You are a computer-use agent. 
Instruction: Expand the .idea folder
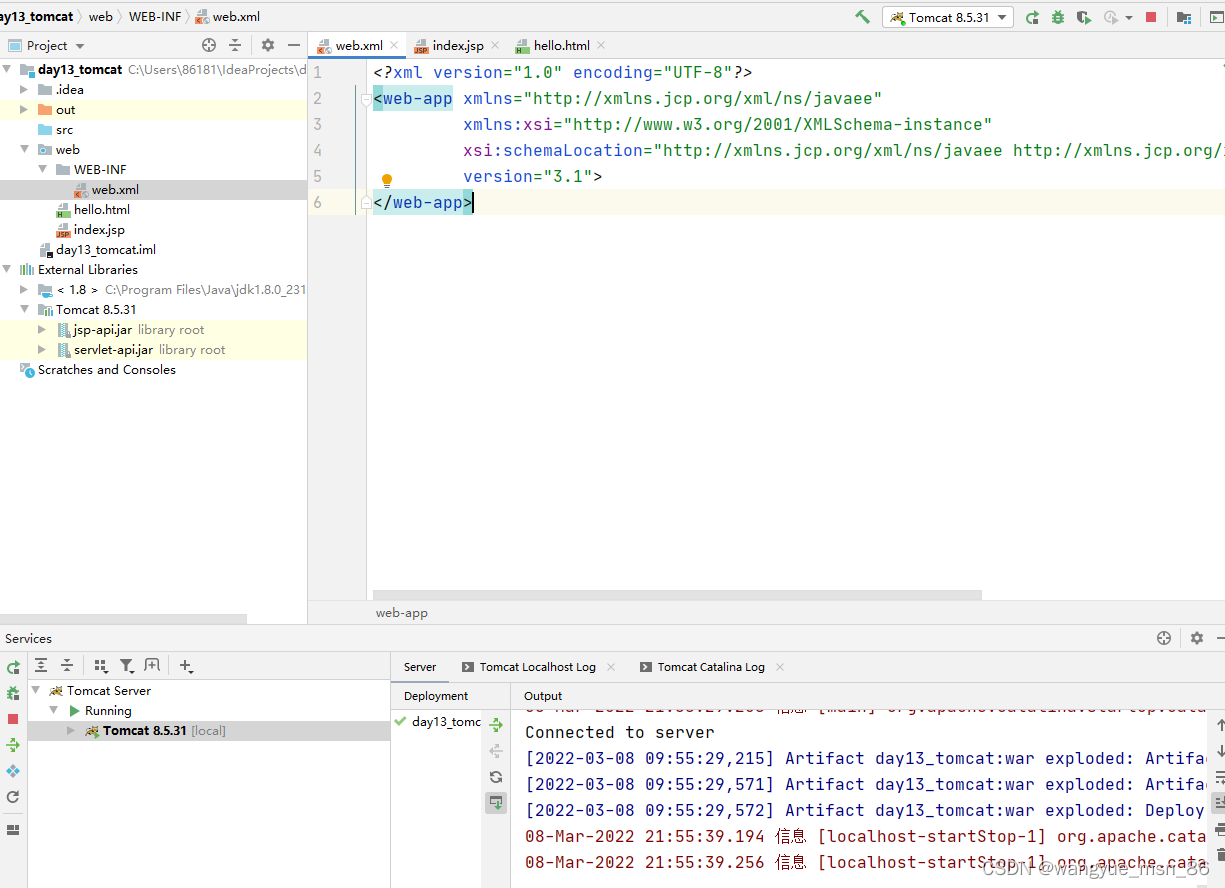[x=24, y=90]
